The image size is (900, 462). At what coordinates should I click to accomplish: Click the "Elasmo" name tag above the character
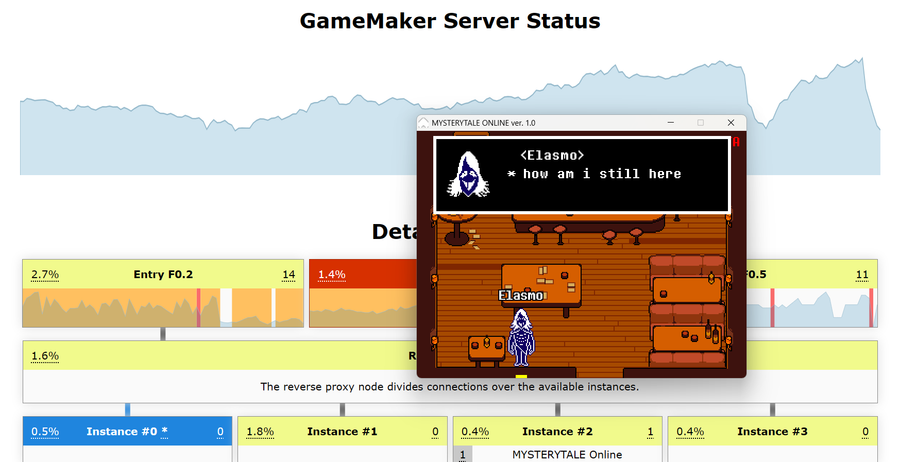point(521,296)
